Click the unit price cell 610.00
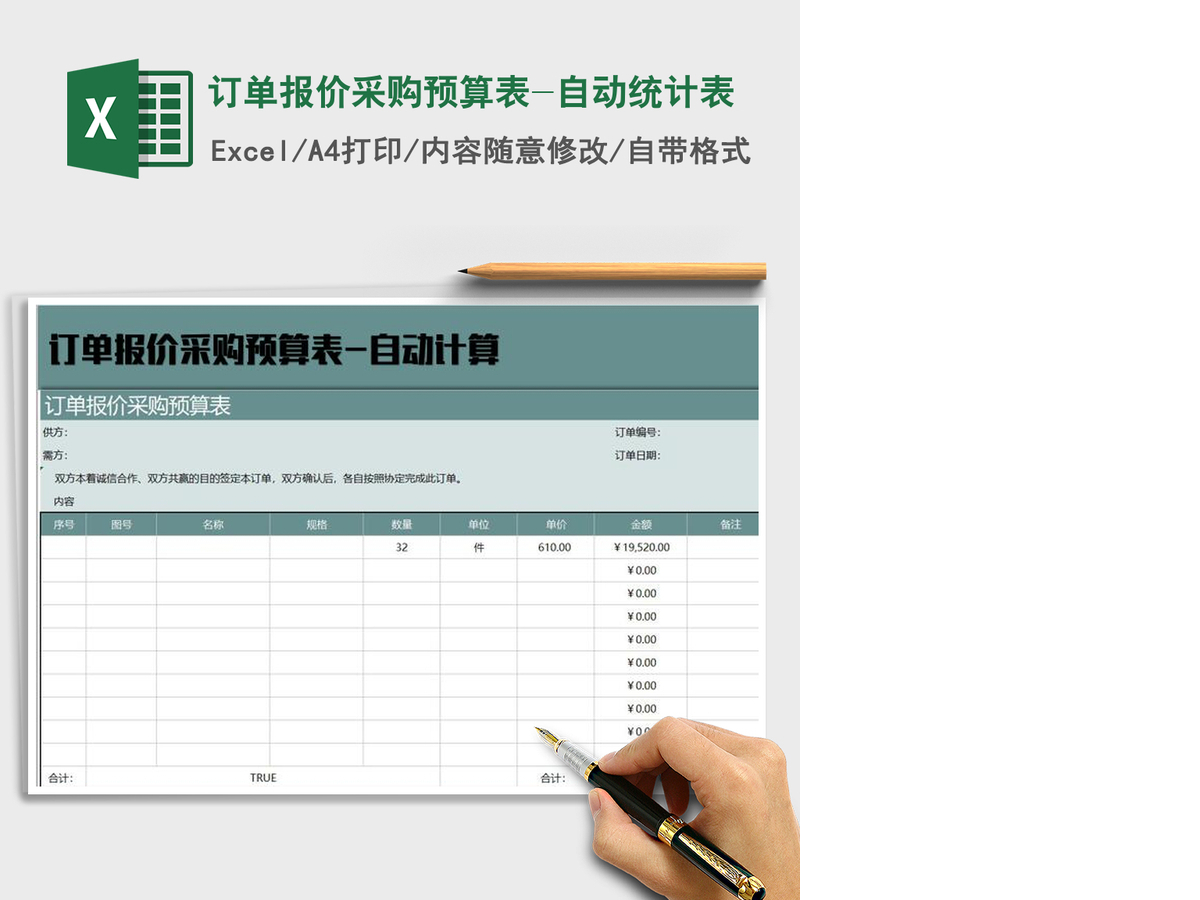 pos(555,548)
